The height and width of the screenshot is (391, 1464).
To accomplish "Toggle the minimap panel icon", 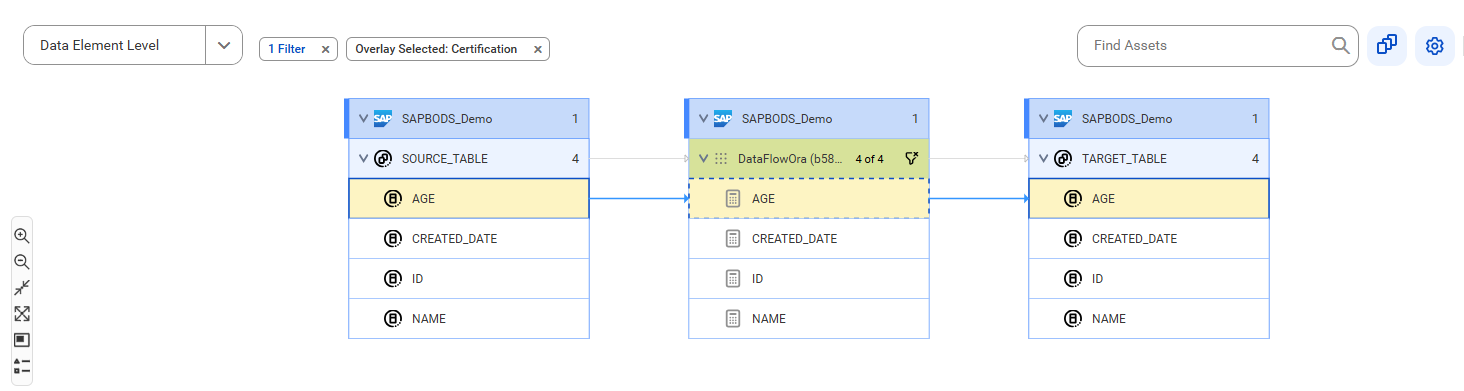I will (22, 340).
